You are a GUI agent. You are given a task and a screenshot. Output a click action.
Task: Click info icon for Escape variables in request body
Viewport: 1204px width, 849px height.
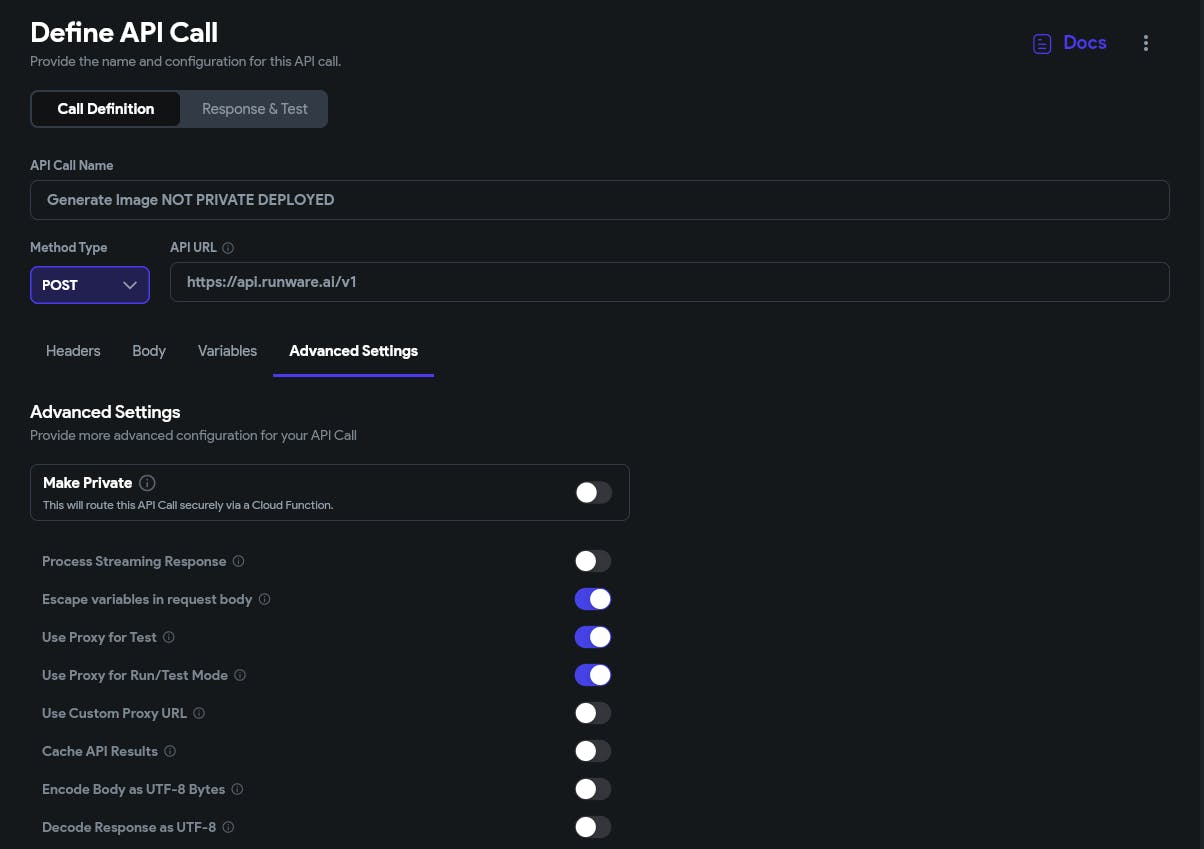pos(264,600)
